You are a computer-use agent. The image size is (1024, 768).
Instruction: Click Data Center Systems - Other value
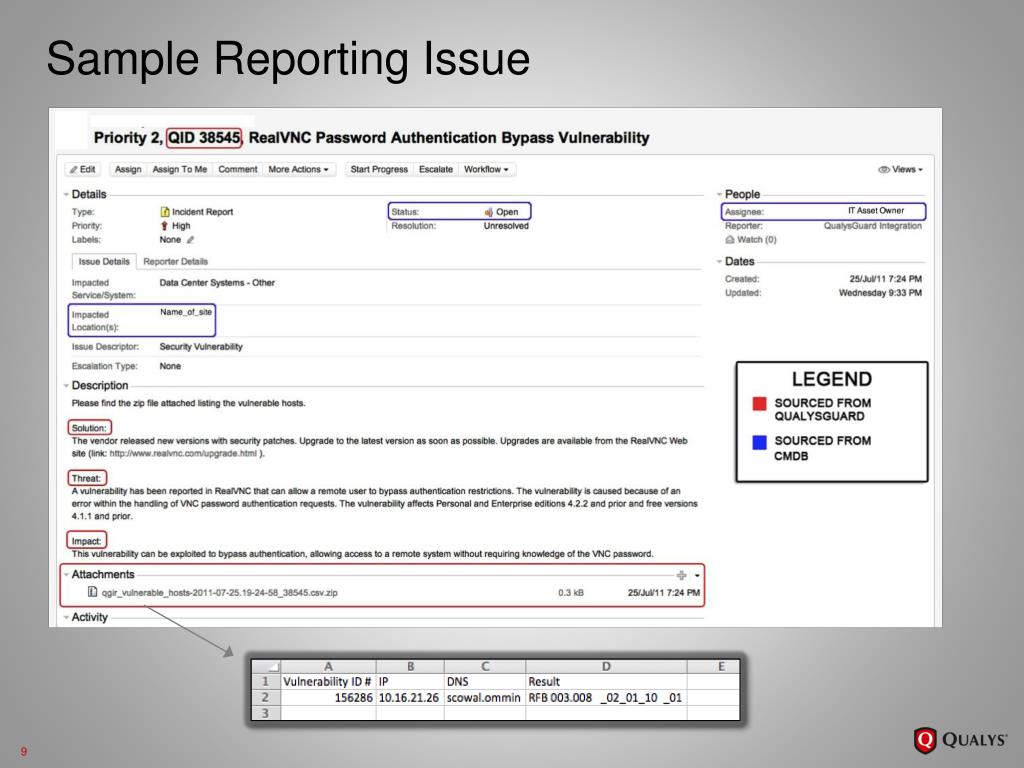[x=217, y=283]
